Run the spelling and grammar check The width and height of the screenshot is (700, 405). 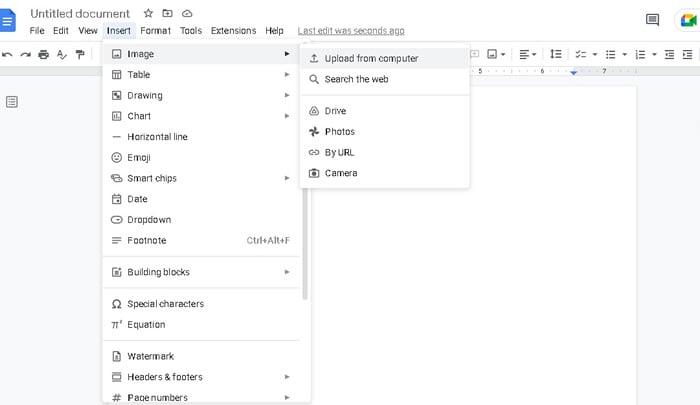(x=61, y=54)
